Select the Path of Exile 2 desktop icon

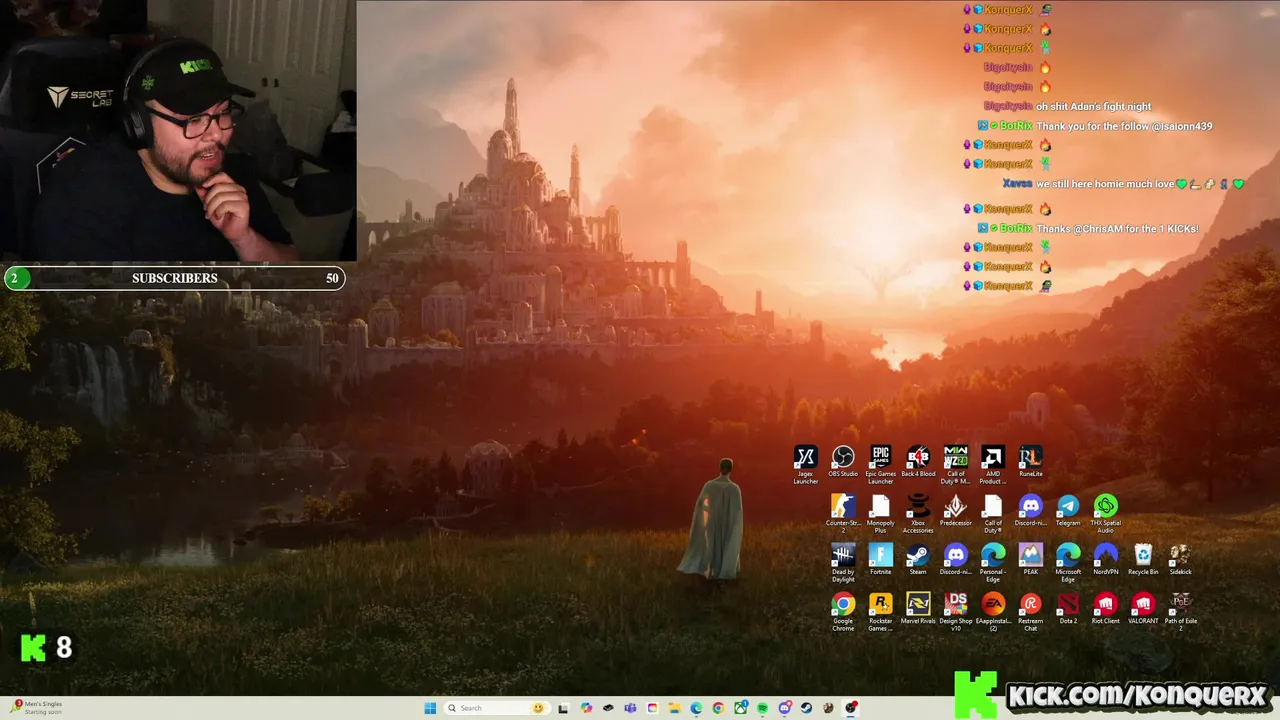point(1180,612)
